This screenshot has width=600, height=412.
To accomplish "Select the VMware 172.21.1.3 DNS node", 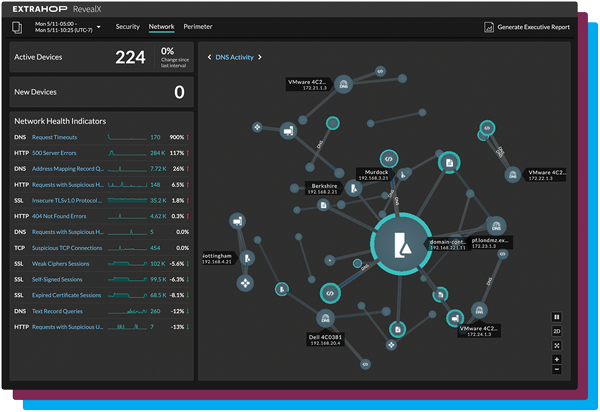I will (343, 84).
